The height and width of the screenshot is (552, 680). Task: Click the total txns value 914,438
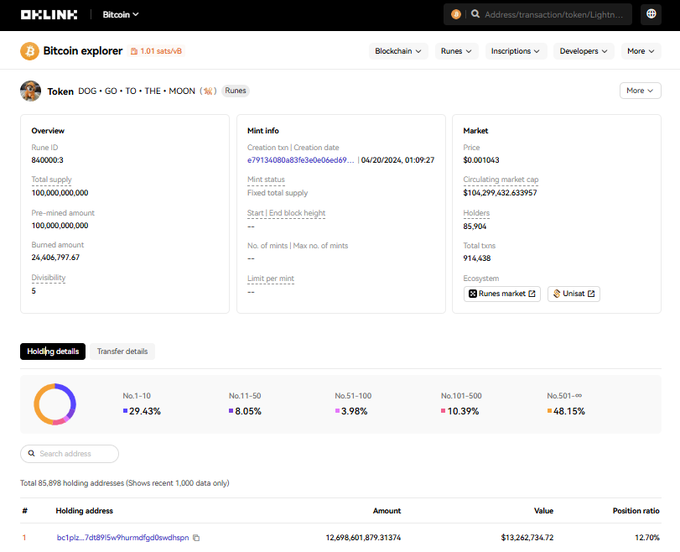(477, 258)
